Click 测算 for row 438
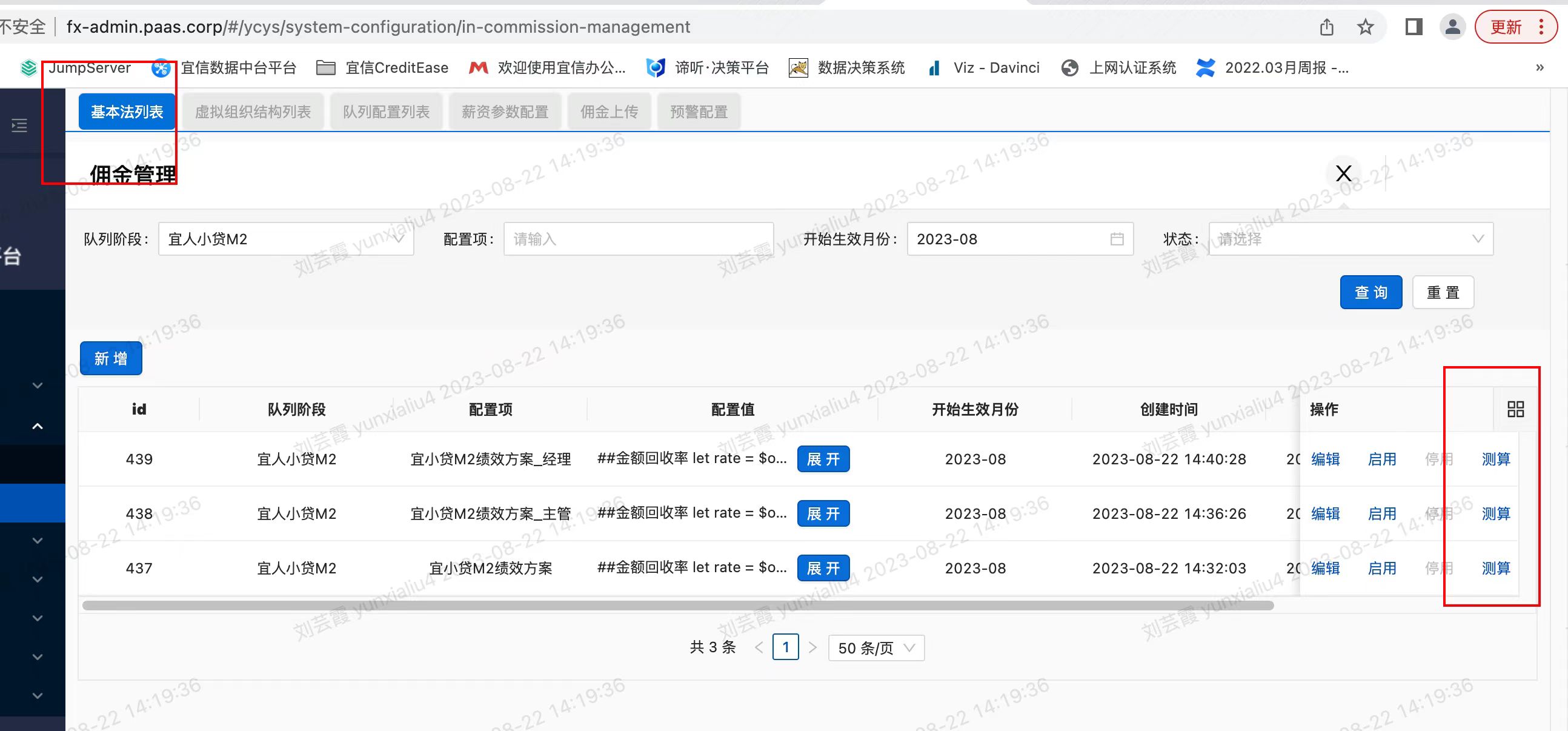 (x=1495, y=513)
